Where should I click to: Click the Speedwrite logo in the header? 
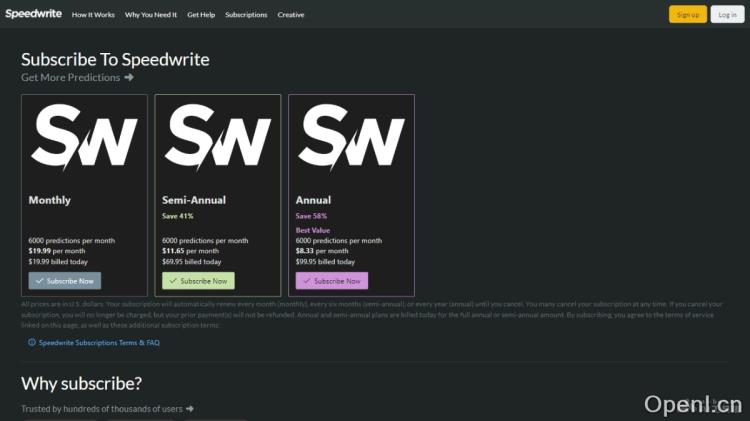click(33, 14)
